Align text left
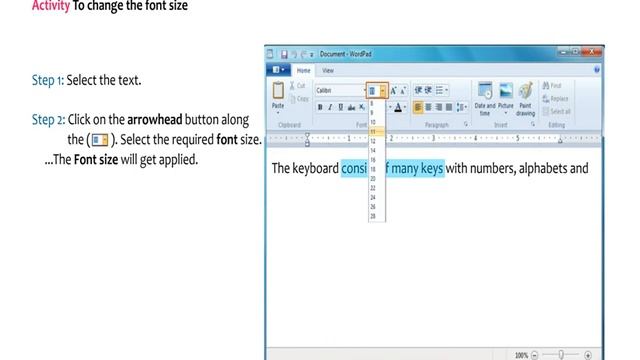640x360 pixels. (418, 107)
